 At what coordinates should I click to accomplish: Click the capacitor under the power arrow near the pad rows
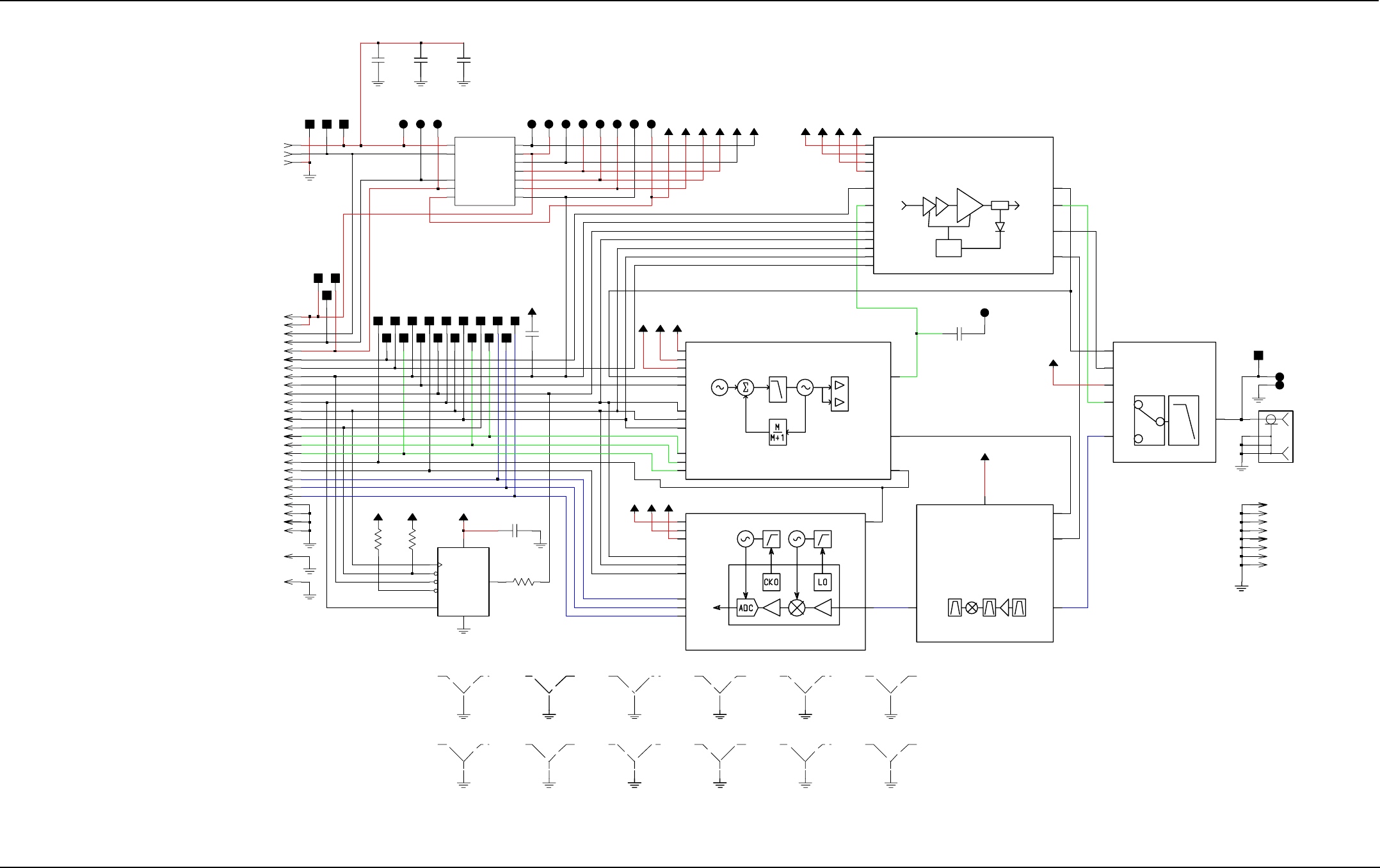click(532, 334)
